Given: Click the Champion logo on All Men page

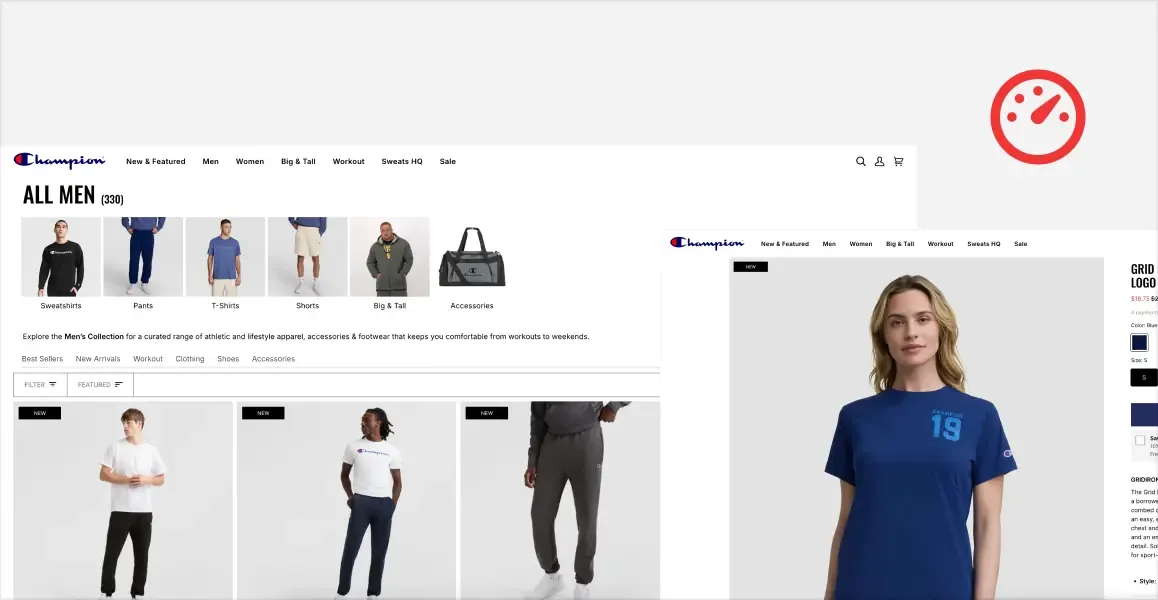Looking at the screenshot, I should click(x=59, y=160).
